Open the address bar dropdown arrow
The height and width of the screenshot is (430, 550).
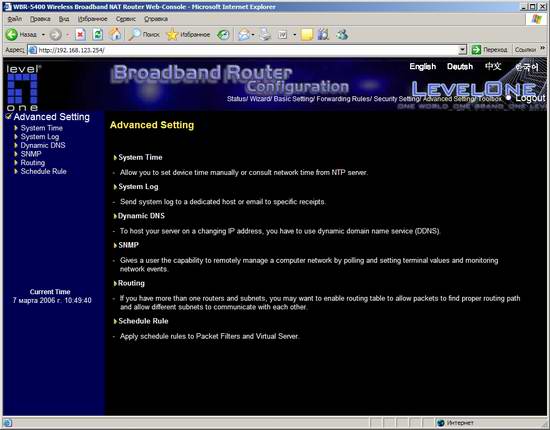(x=463, y=50)
